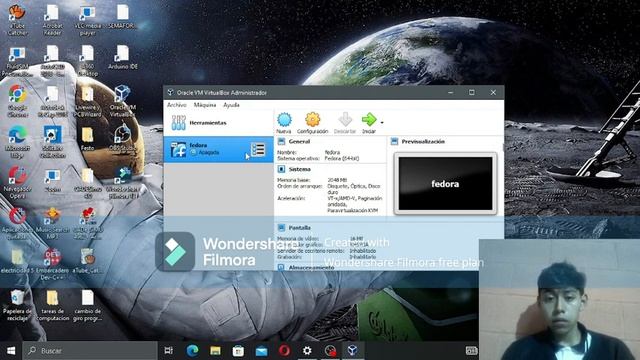Open Mail app from the taskbar
Screen dimensions: 640x360
[261, 351]
